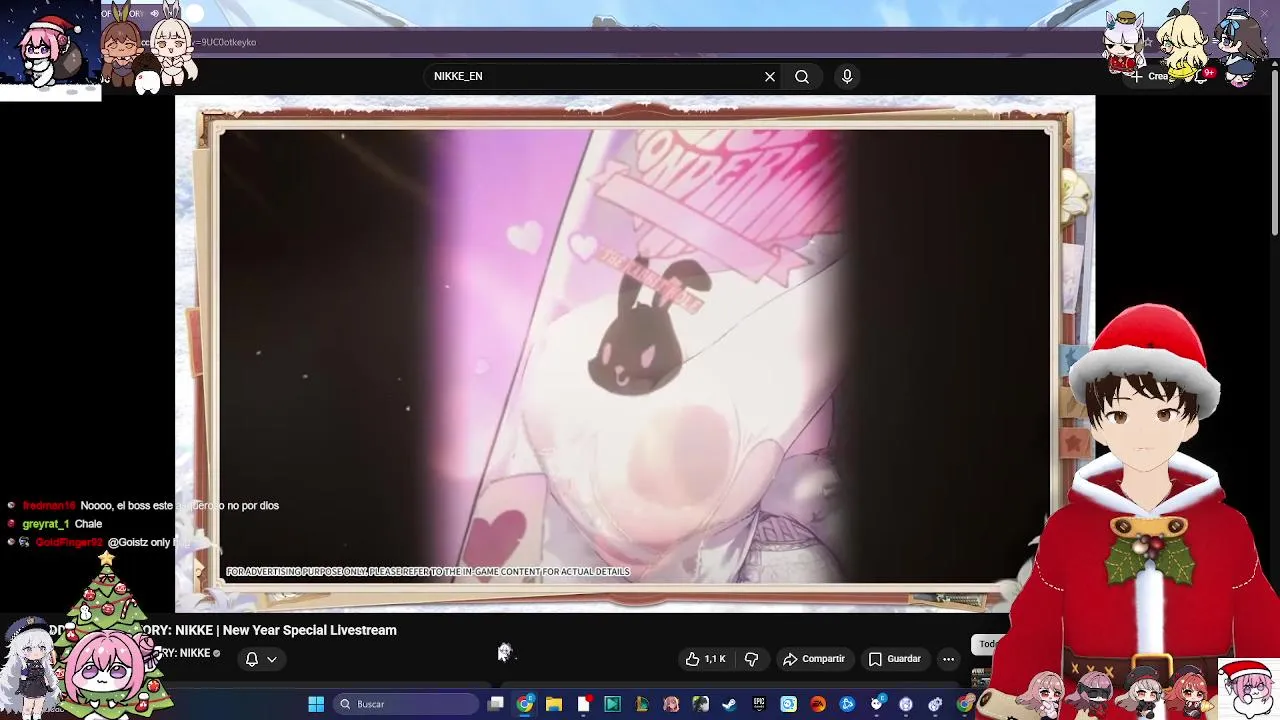Click the video player frame
Image resolution: width=1280 pixels, height=720 pixels.
click(x=635, y=353)
